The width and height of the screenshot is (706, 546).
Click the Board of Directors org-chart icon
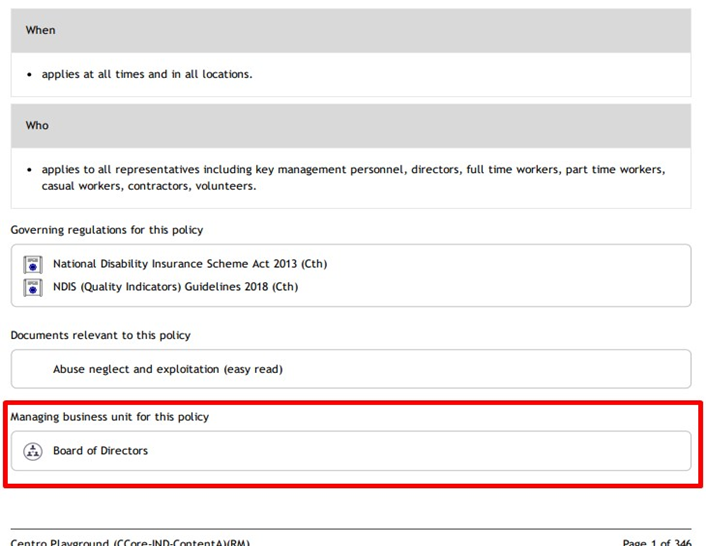click(33, 451)
